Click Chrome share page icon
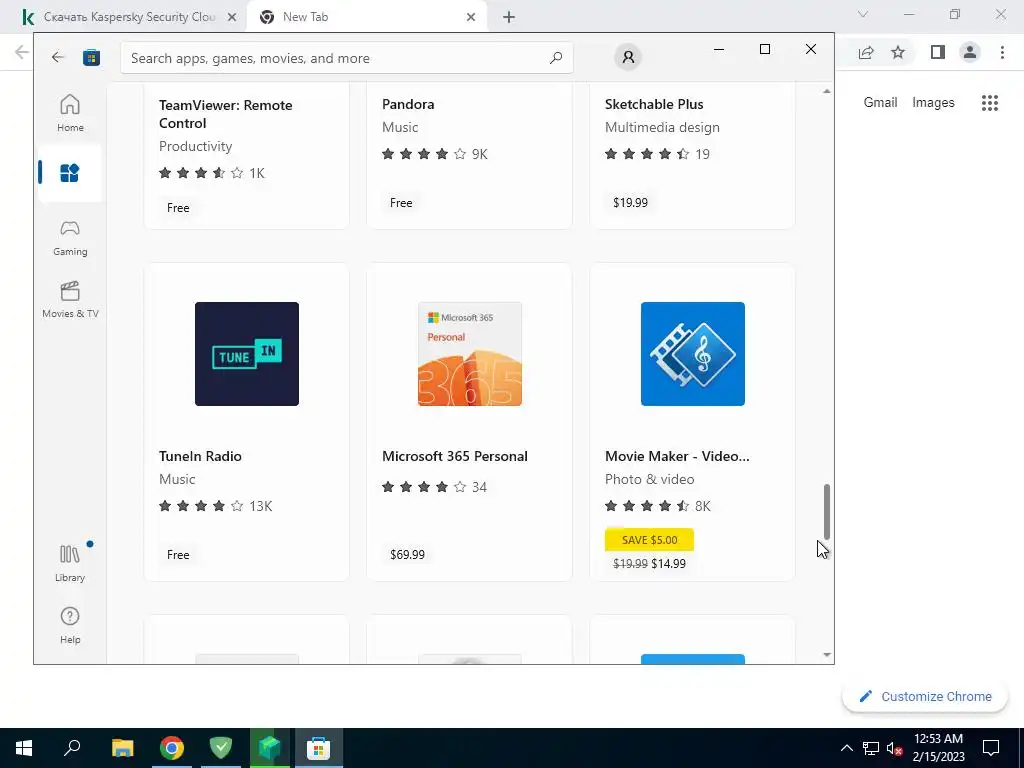 point(866,52)
